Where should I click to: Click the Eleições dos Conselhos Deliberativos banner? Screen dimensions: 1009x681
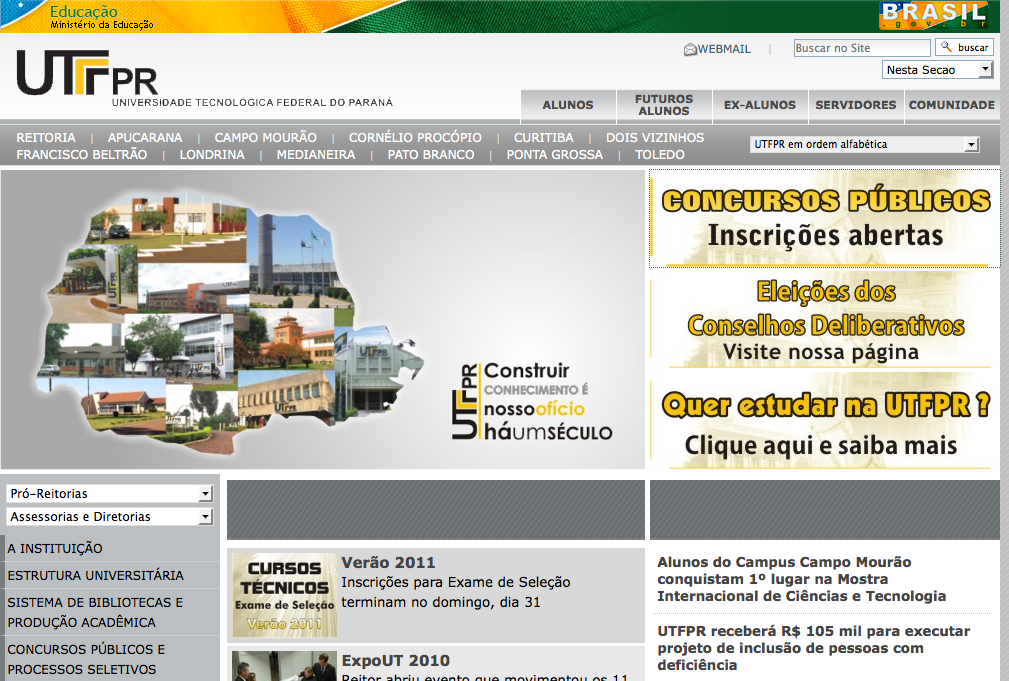[x=824, y=320]
